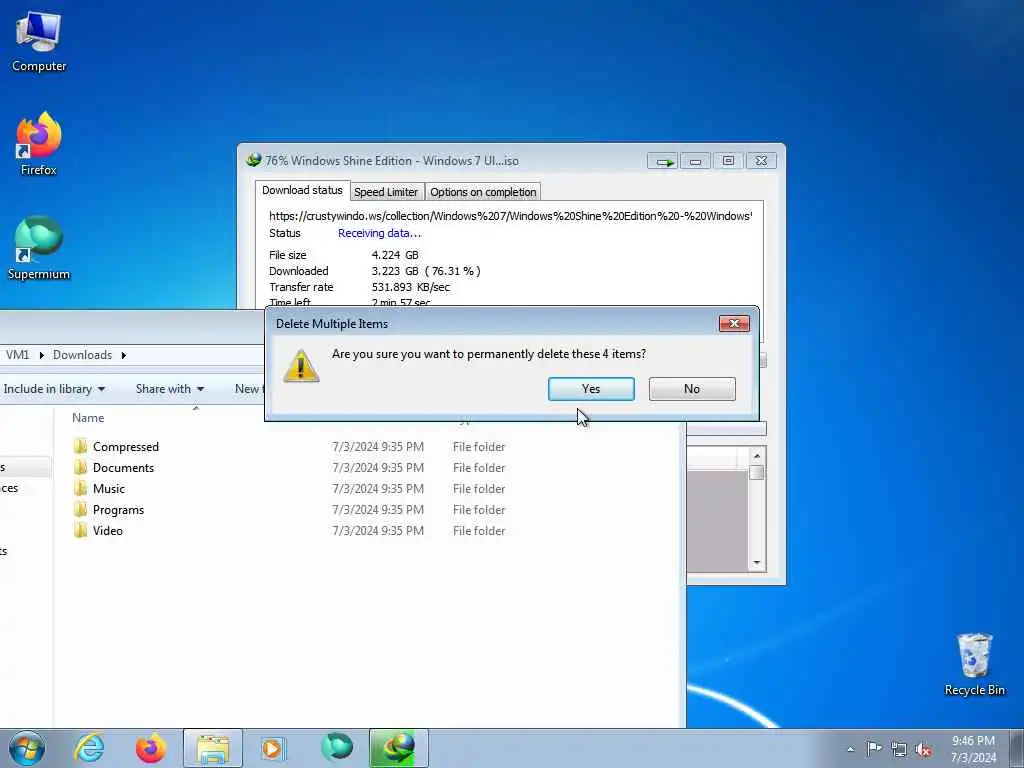Switch to Windows Explorer in taskbar
This screenshot has height=768, width=1024.
pos(213,748)
